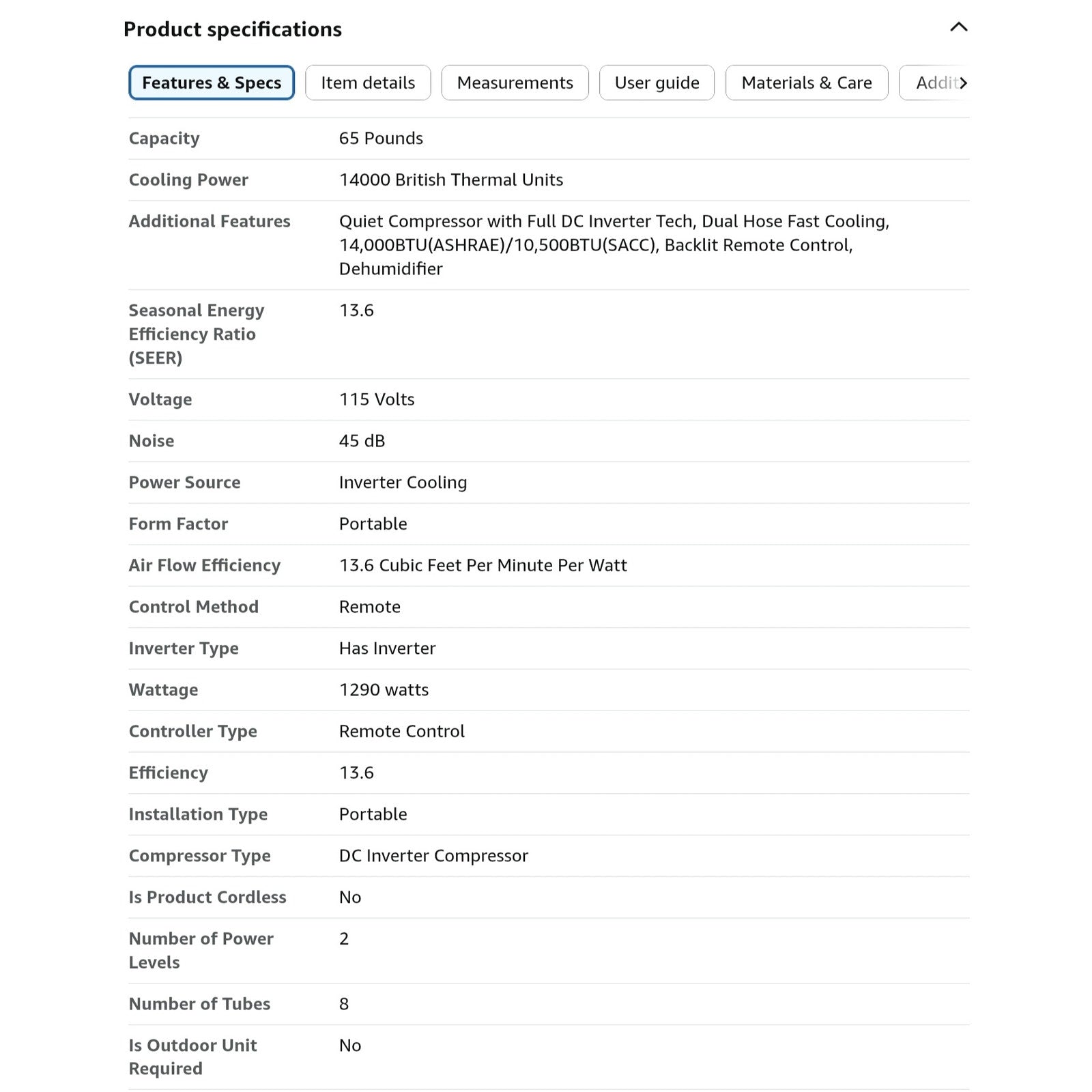Click the 115 Volts value
This screenshot has width=1092, height=1092.
click(377, 399)
